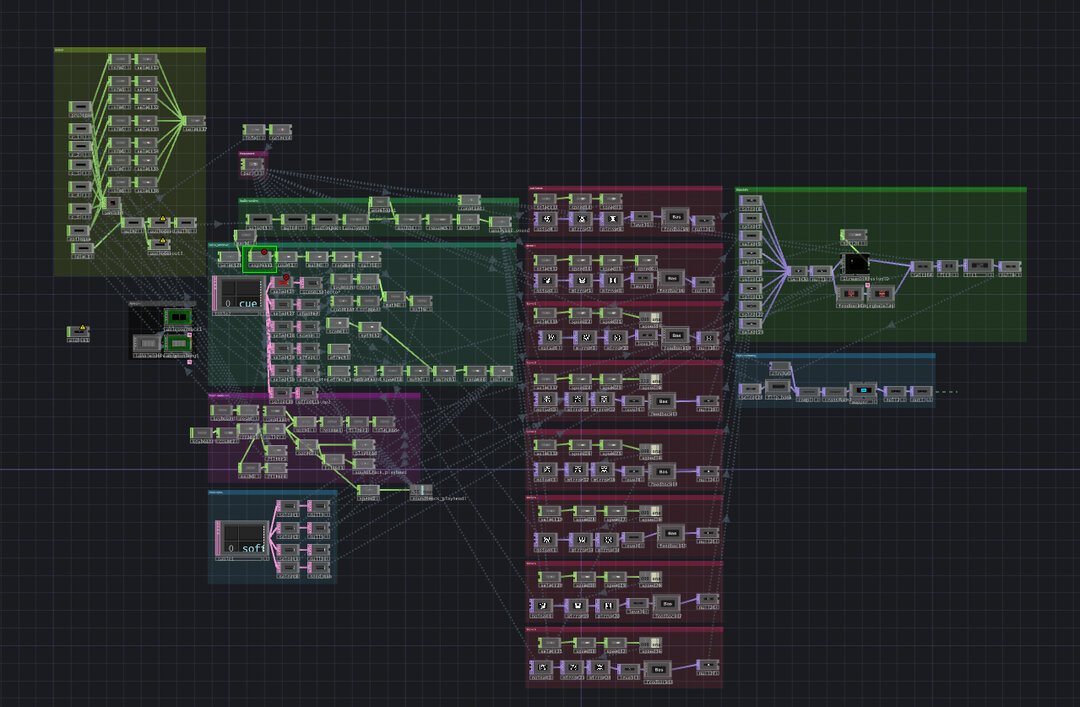Screen dimensions: 1080x707
Task: Select the isolated warning-flagged node at far left
Action: pyautogui.click(x=79, y=331)
